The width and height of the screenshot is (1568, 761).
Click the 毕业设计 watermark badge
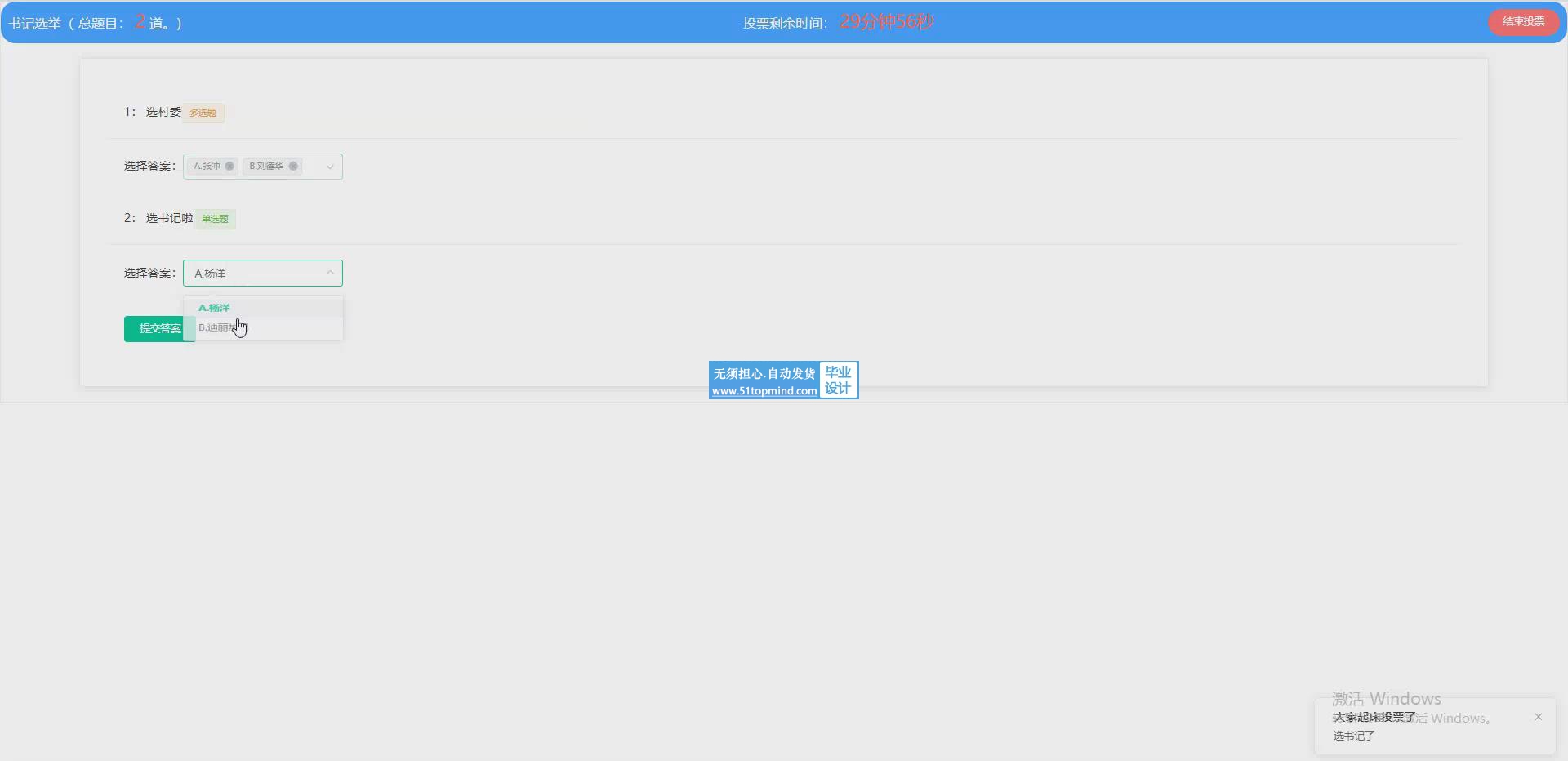pos(838,380)
